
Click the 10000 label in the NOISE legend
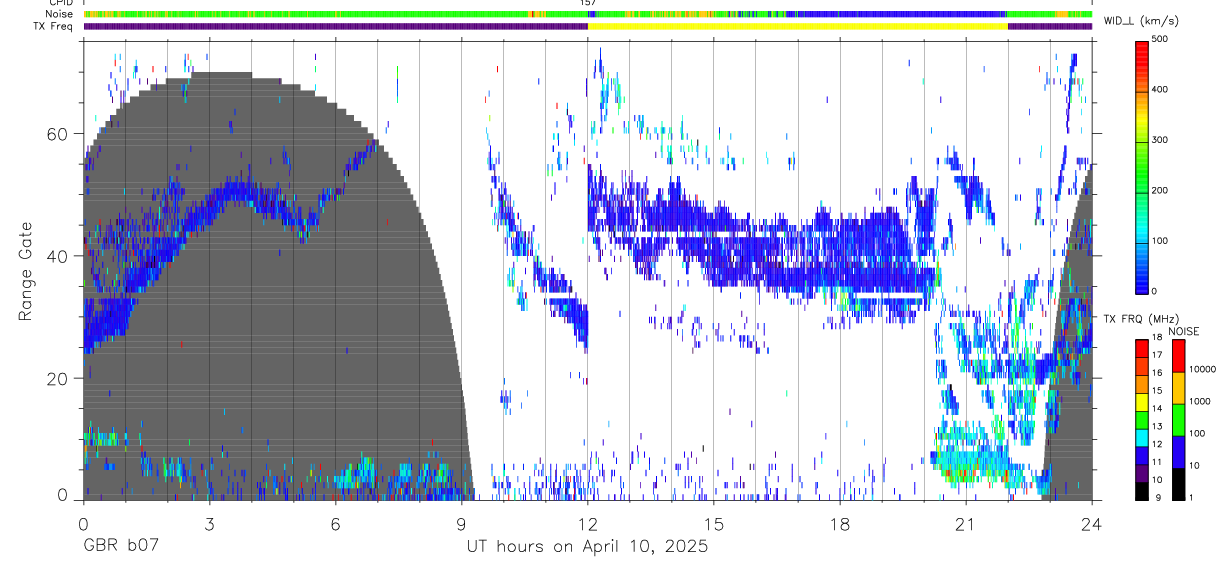point(1203,369)
